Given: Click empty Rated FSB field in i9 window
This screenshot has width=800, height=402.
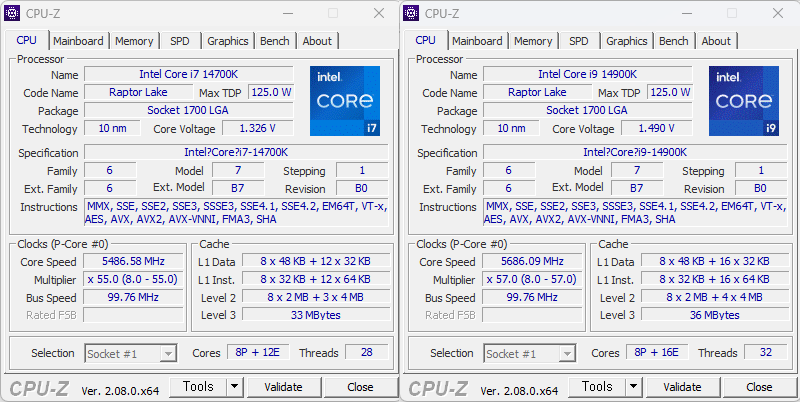Looking at the screenshot, I should coord(532,315).
